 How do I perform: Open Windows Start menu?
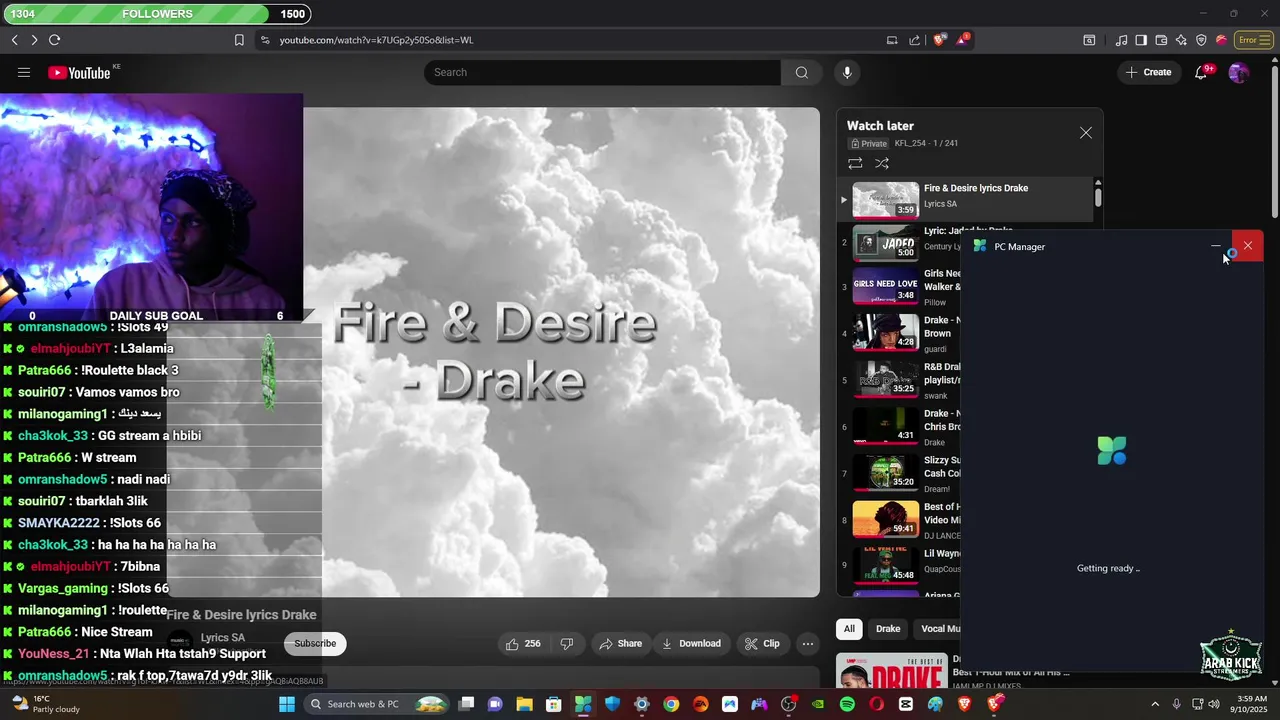coord(287,704)
